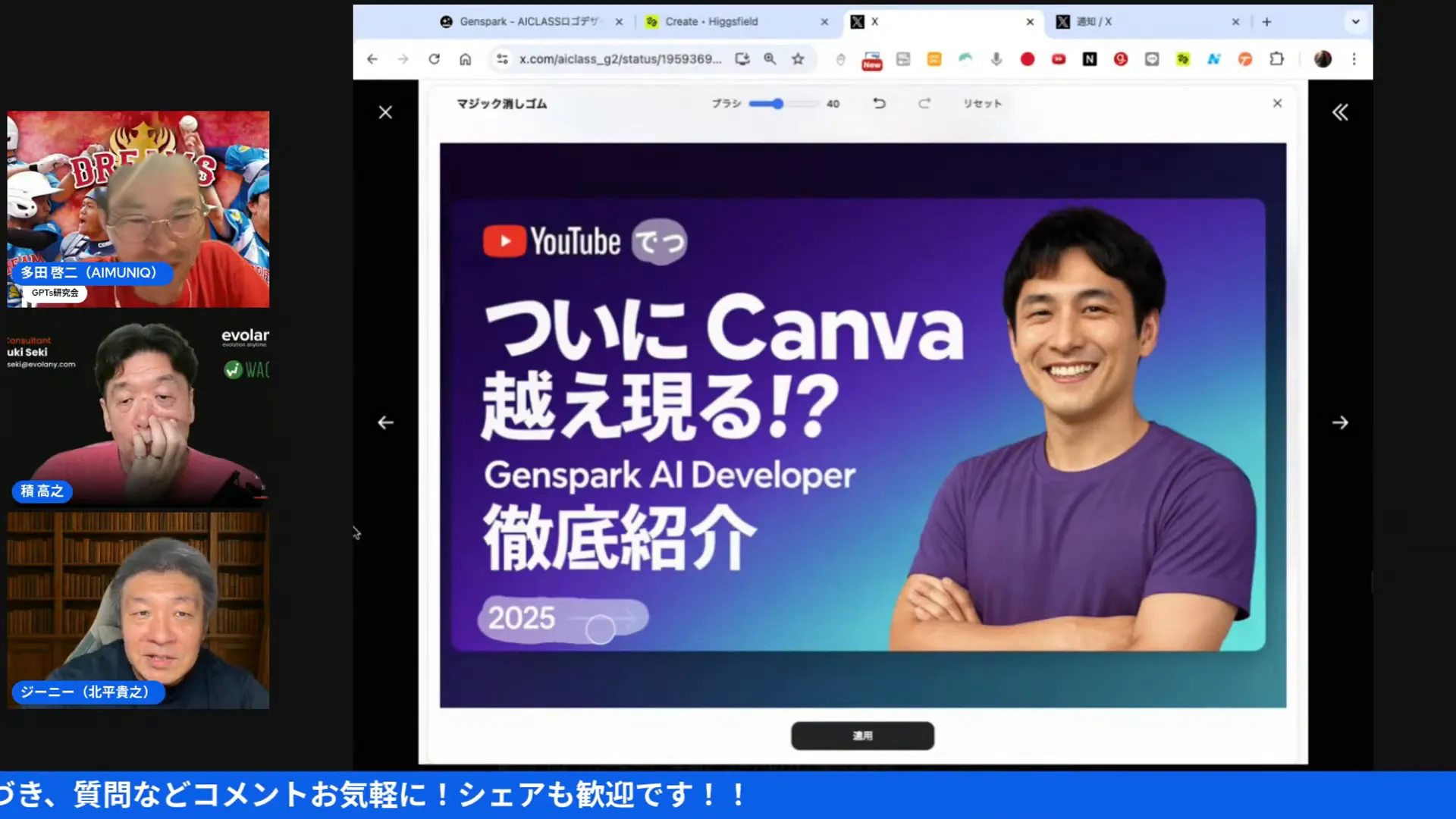Select the 多田 啓二 video feed
The height and width of the screenshot is (819, 1456).
138,209
